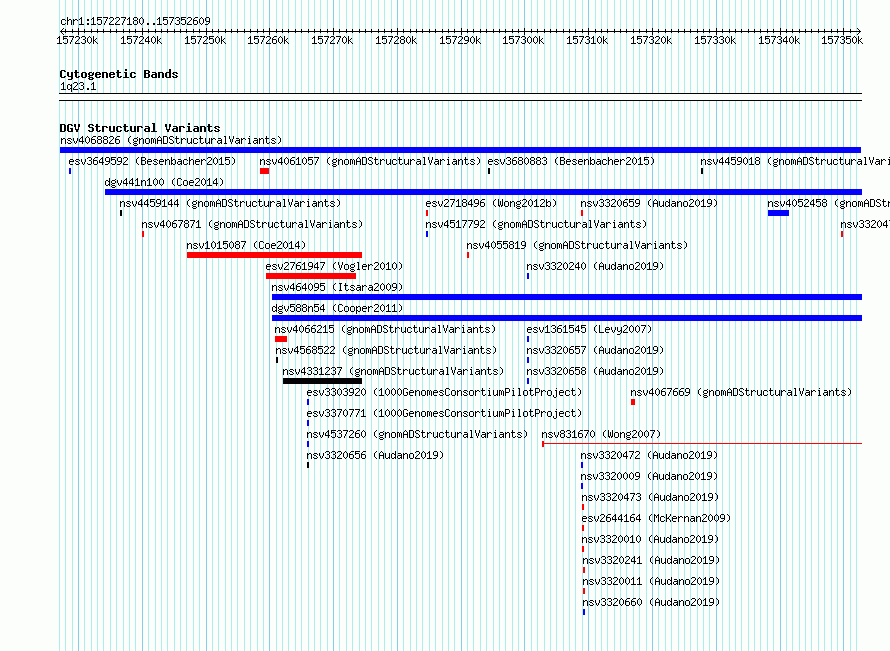The width and height of the screenshot is (890, 651).
Task: Open nsv3320010 (Audano2019) label
Action: [x=650, y=539]
